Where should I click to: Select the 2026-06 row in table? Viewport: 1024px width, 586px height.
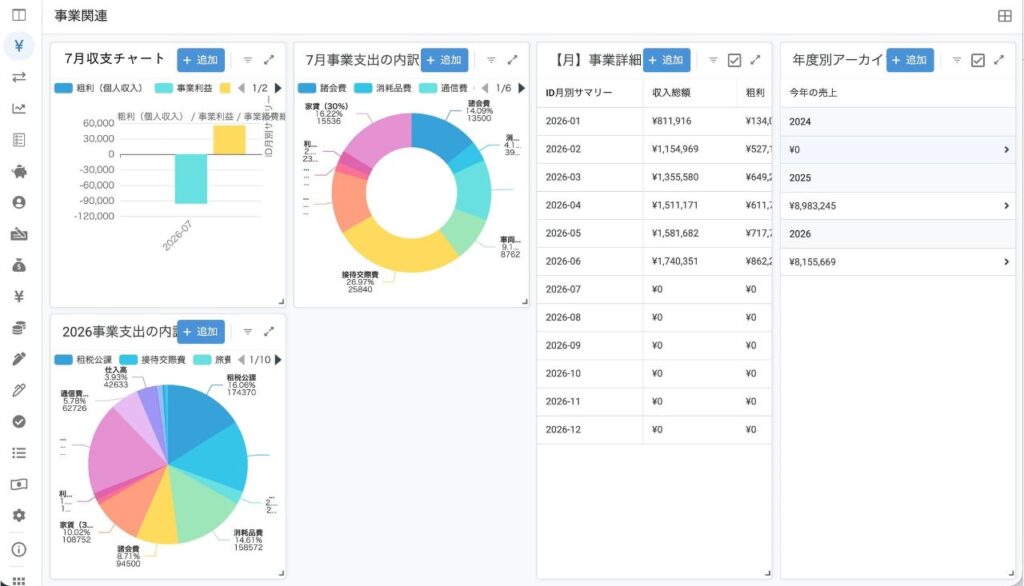(x=654, y=261)
